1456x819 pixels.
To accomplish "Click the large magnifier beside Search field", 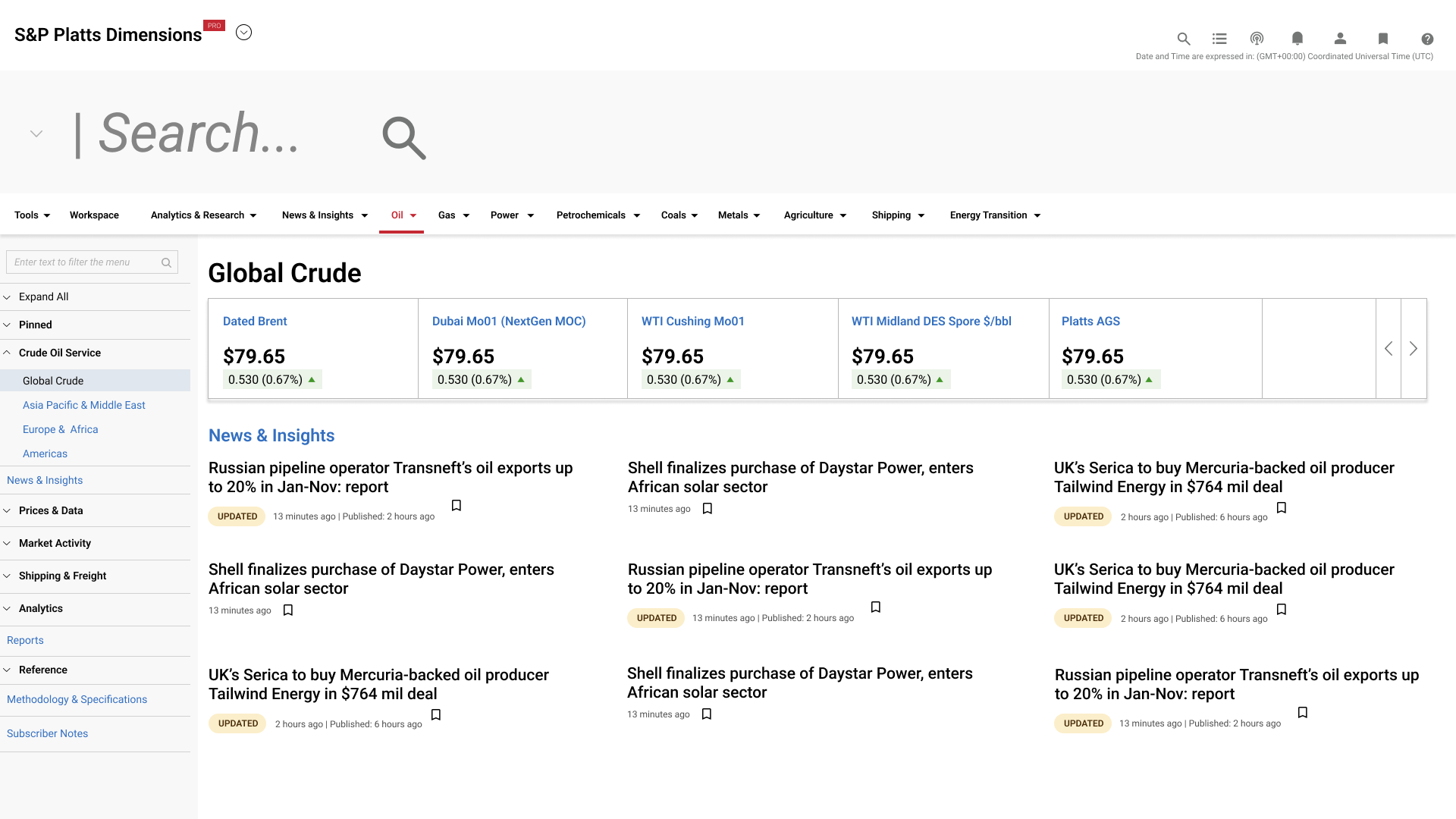I will (x=403, y=137).
